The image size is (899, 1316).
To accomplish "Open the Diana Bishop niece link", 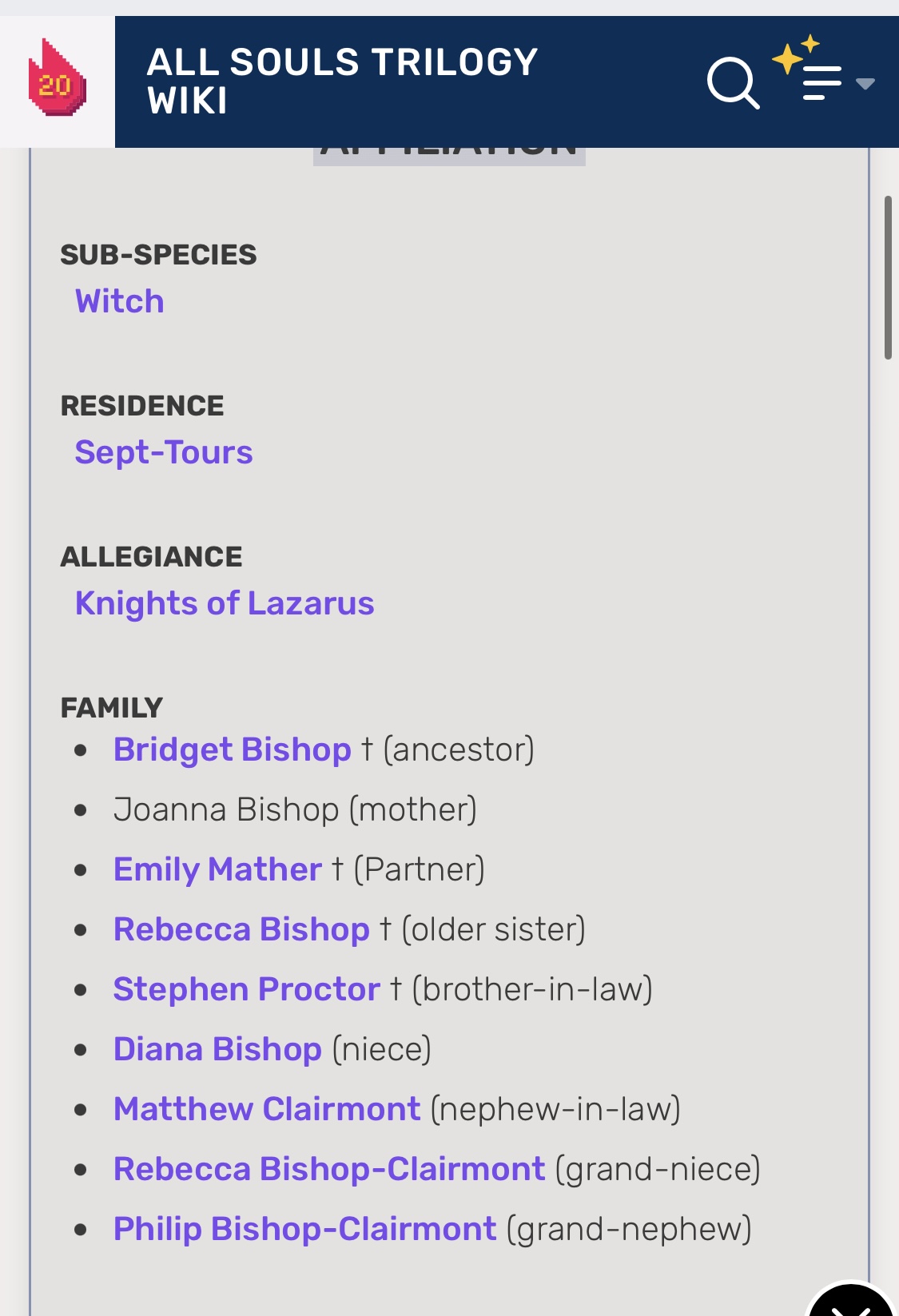I will 217,1049.
